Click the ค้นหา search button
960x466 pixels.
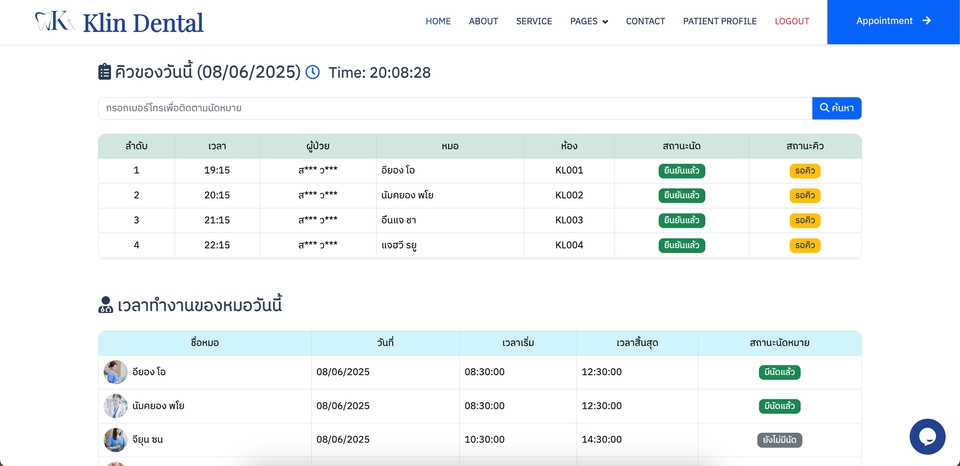[x=836, y=108]
